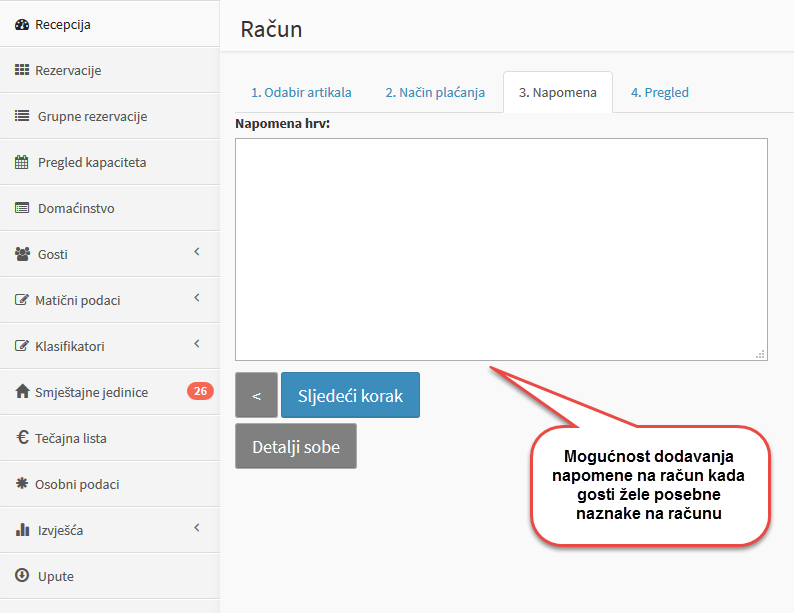This screenshot has width=794, height=613.
Task: Click the back arrow button
Action: tap(256, 395)
